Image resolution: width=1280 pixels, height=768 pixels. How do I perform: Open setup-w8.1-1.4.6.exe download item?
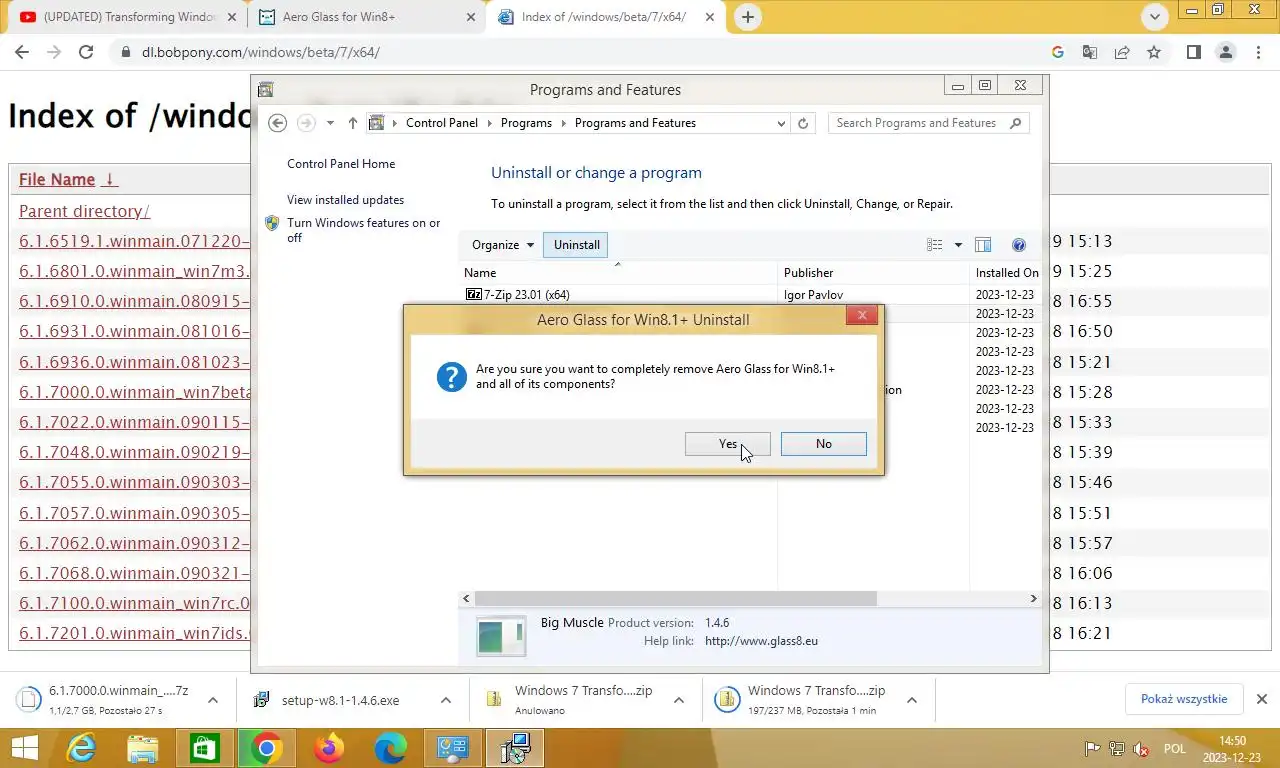pos(340,701)
